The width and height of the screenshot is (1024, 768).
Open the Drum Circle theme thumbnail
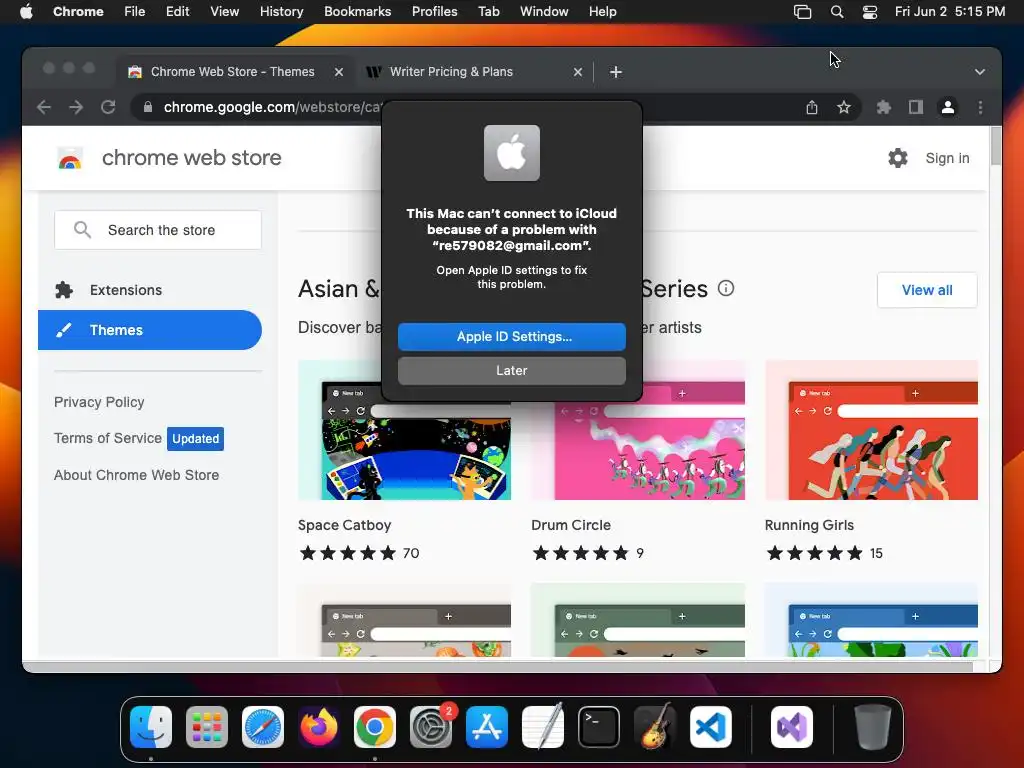[x=638, y=451]
